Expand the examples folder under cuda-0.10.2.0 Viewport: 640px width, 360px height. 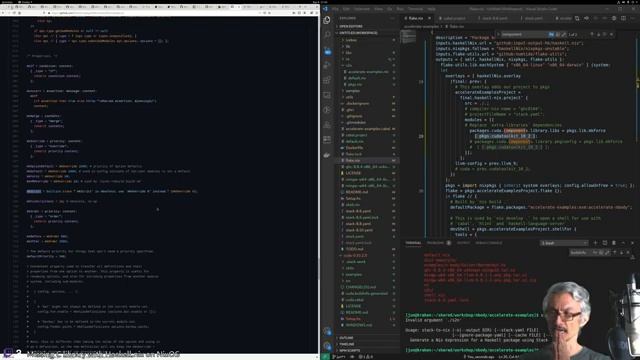[367, 274]
